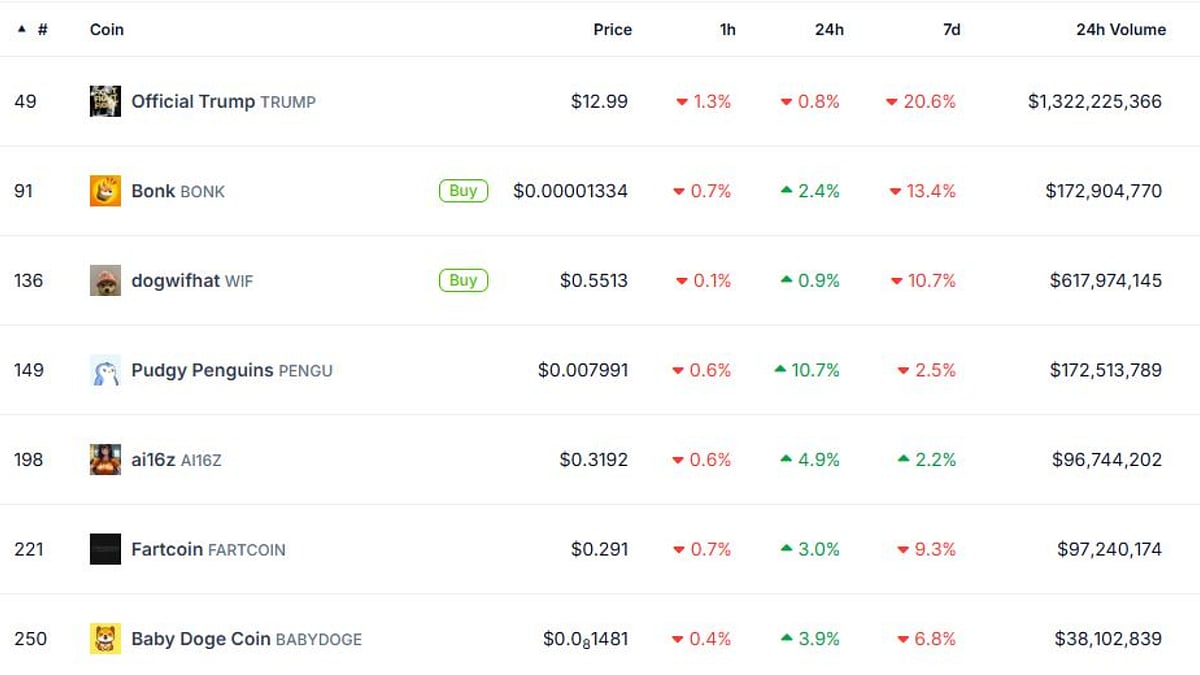Sort the table by the Price column header
The image size is (1200, 675).
pyautogui.click(x=612, y=29)
